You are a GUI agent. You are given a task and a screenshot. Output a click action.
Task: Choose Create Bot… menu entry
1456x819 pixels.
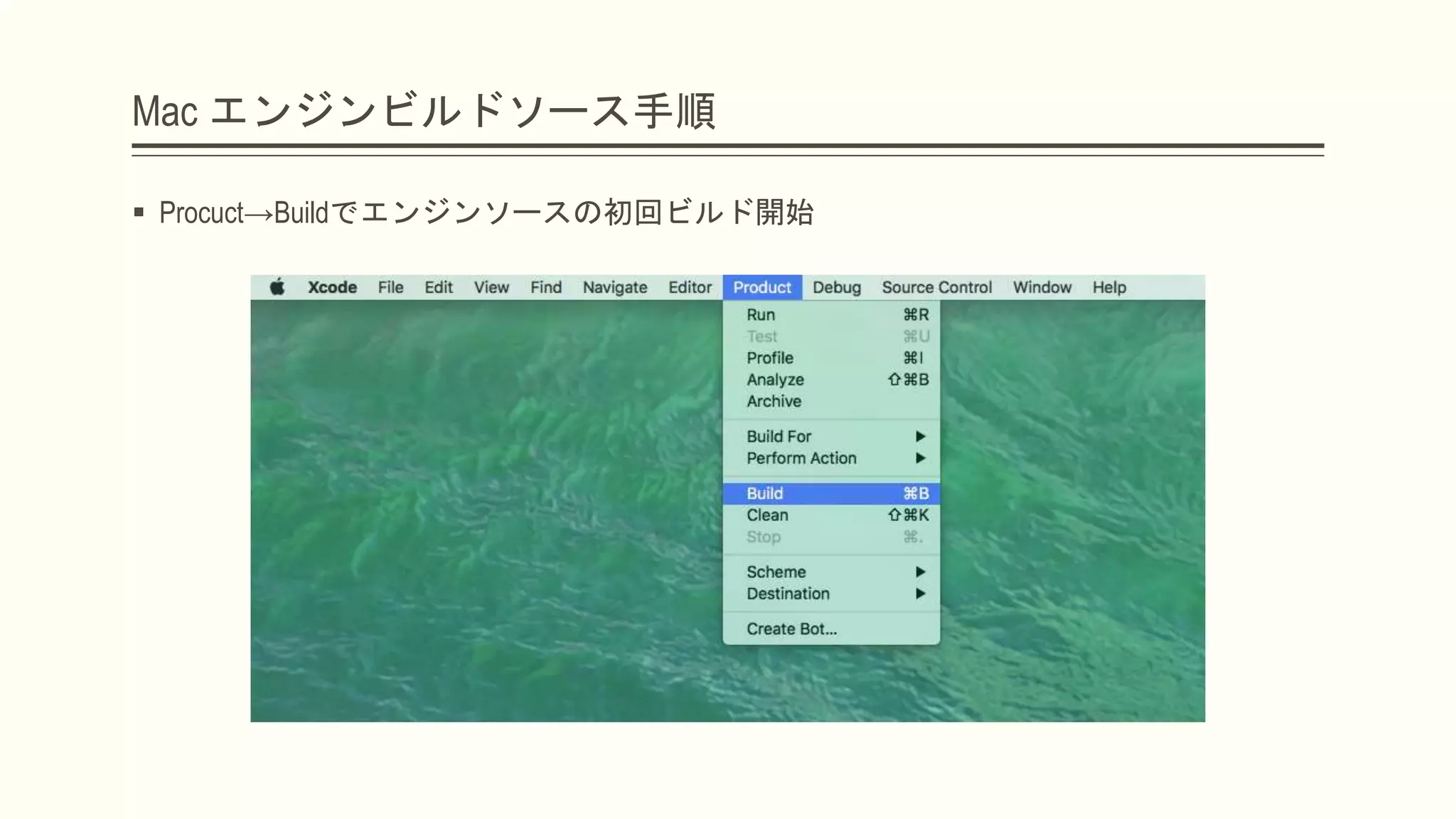tap(831, 628)
